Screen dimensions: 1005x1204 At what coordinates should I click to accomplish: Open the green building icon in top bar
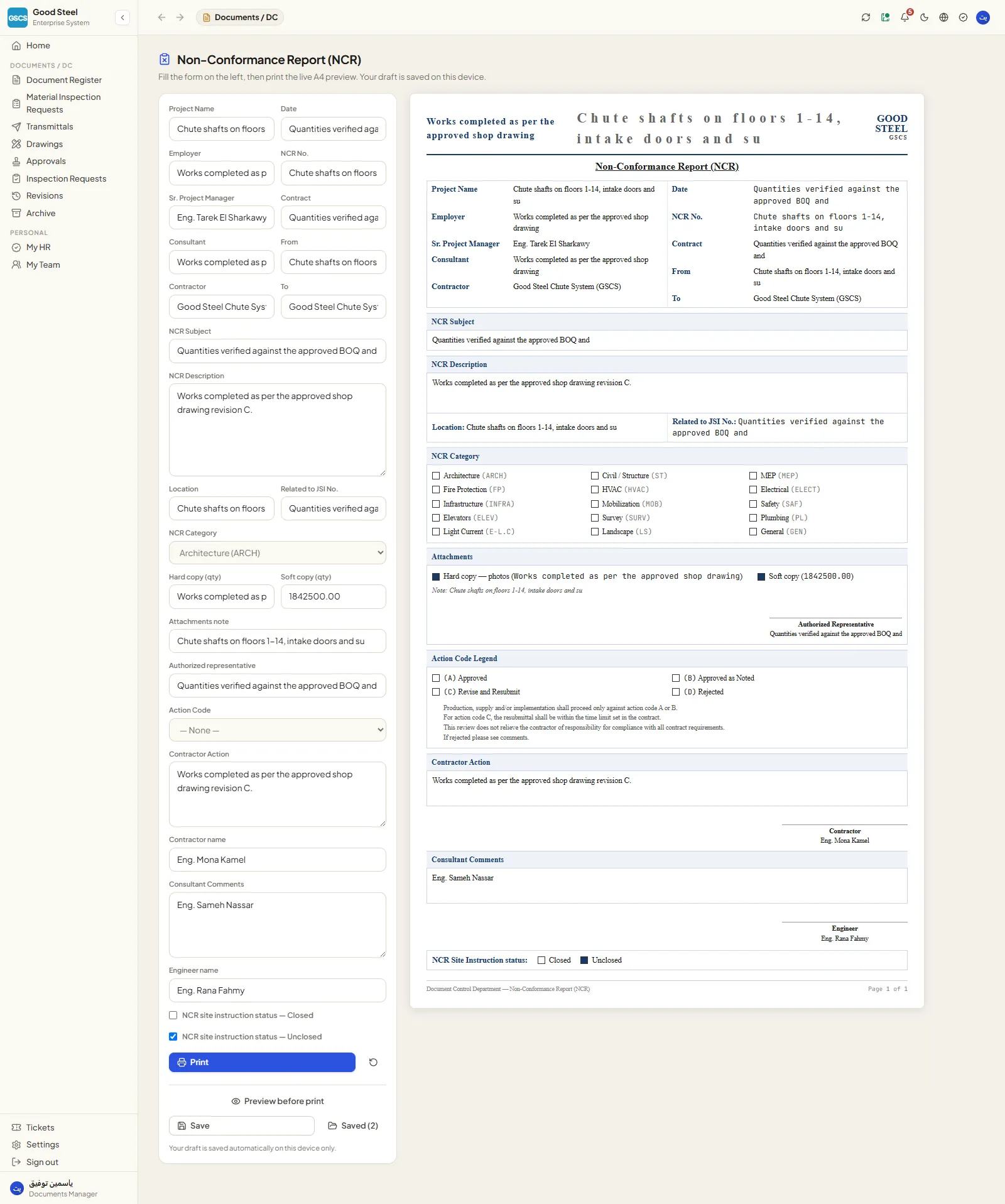(885, 18)
